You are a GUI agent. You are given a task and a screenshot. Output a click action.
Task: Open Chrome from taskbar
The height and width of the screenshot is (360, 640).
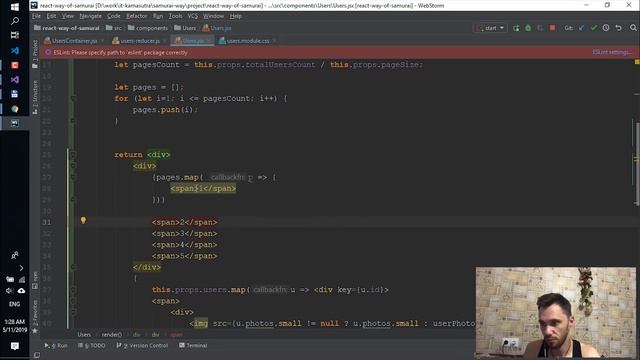15,109
